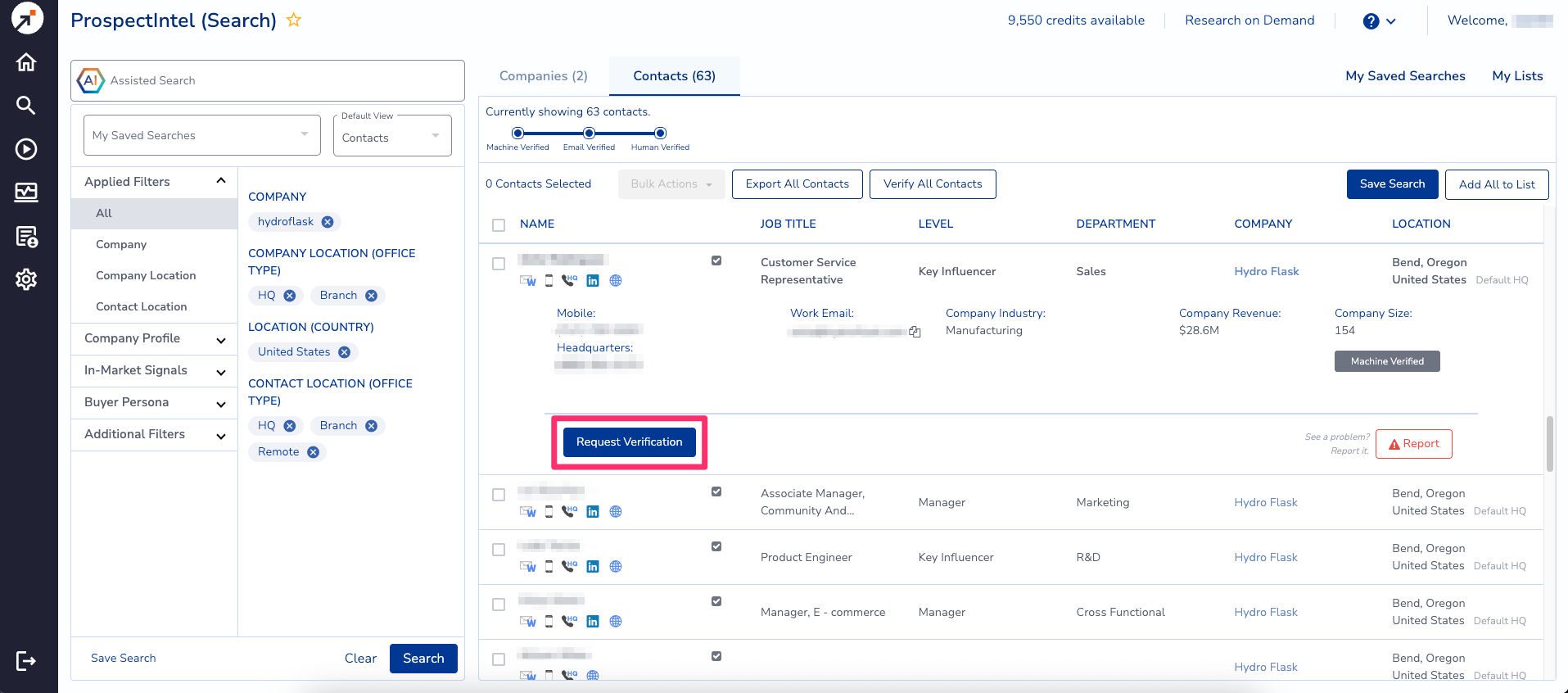Screen dimensions: 1568x693
Task: Click LinkedIn icon for Customer Service Representative
Action: click(593, 280)
